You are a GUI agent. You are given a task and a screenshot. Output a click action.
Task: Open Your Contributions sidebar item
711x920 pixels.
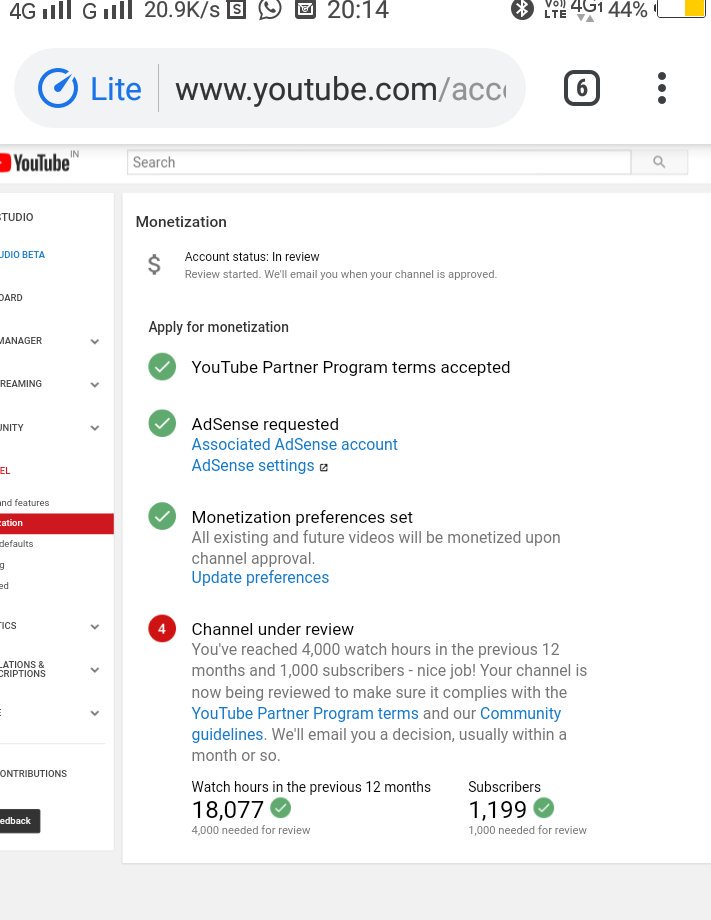tap(33, 773)
